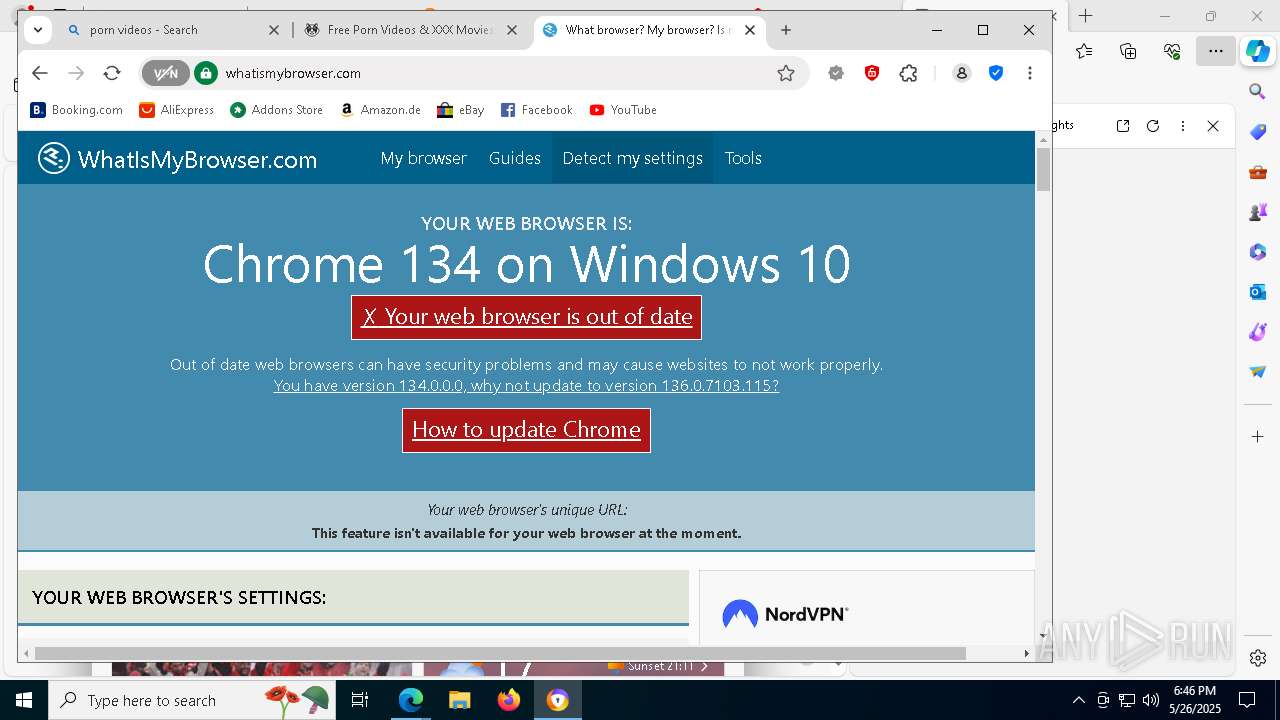1280x720 pixels.
Task: Open the Addons Store bookmark
Action: [x=277, y=110]
